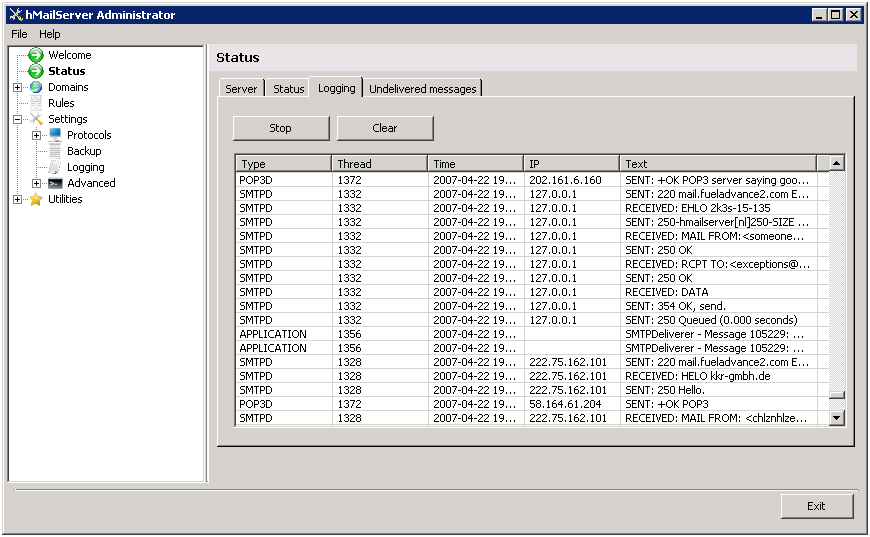Click the green Welcome arrow icon
Screen dimensions: 870x537
pyautogui.click(x=36, y=55)
